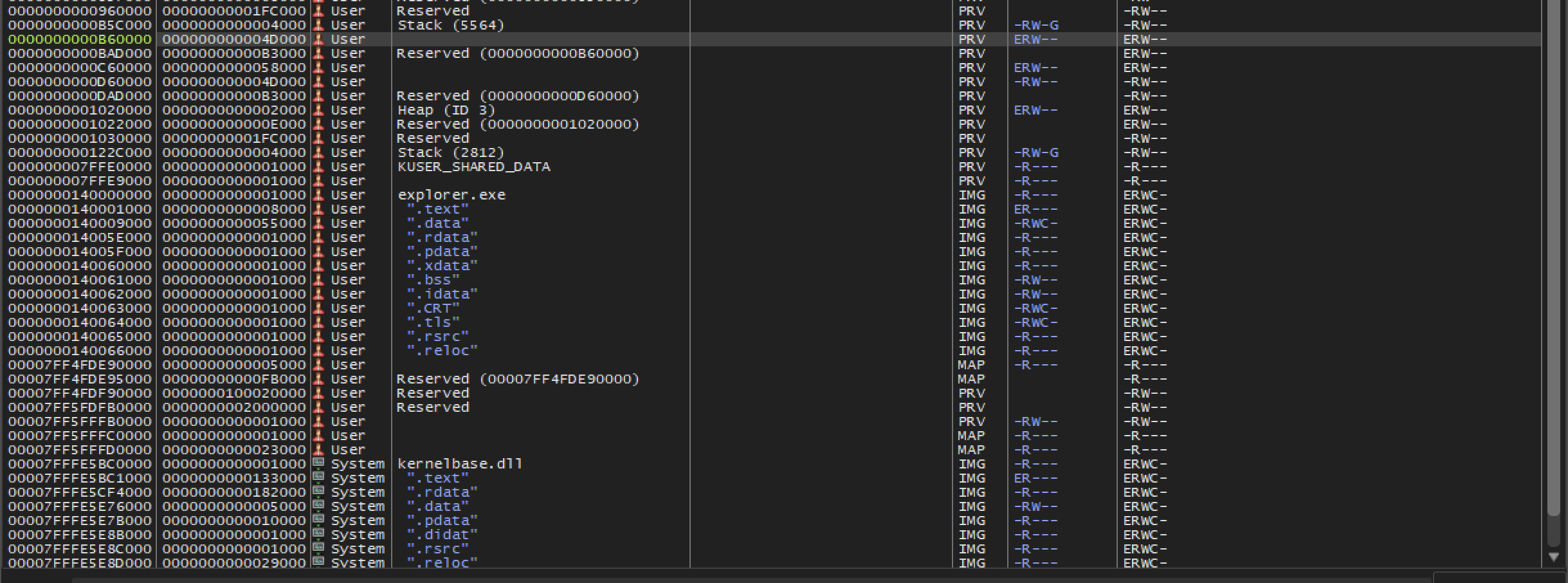Click the user icon in the Heap (ID 3) row
1568x583 pixels.
[318, 110]
